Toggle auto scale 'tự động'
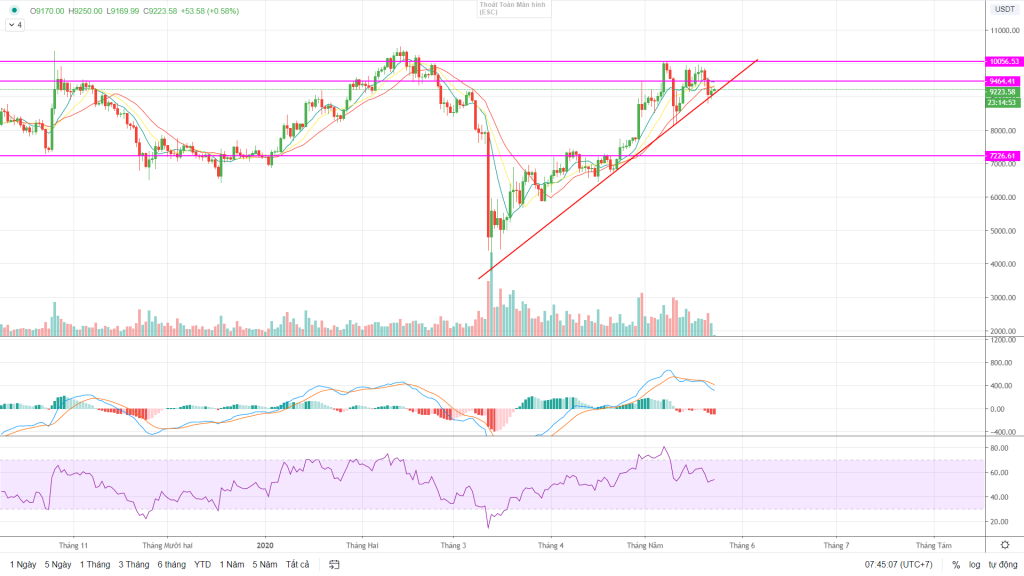Image resolution: width=1024 pixels, height=576 pixels. [x=1001, y=565]
